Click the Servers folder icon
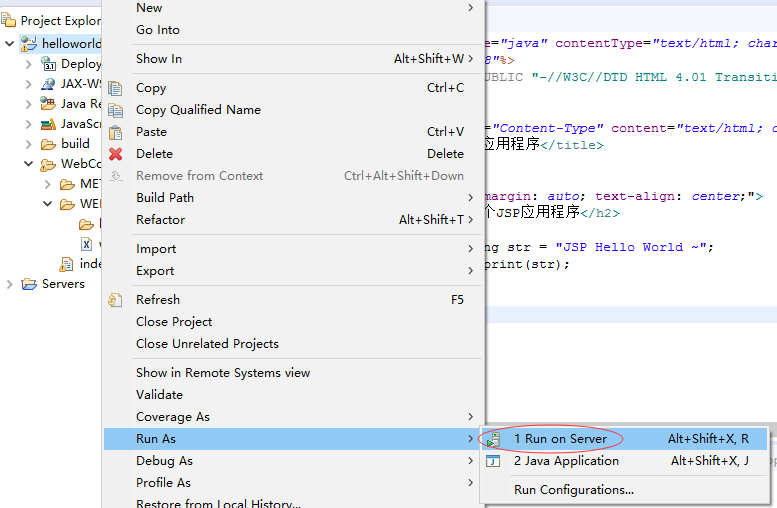This screenshot has height=508, width=777. coord(29,284)
